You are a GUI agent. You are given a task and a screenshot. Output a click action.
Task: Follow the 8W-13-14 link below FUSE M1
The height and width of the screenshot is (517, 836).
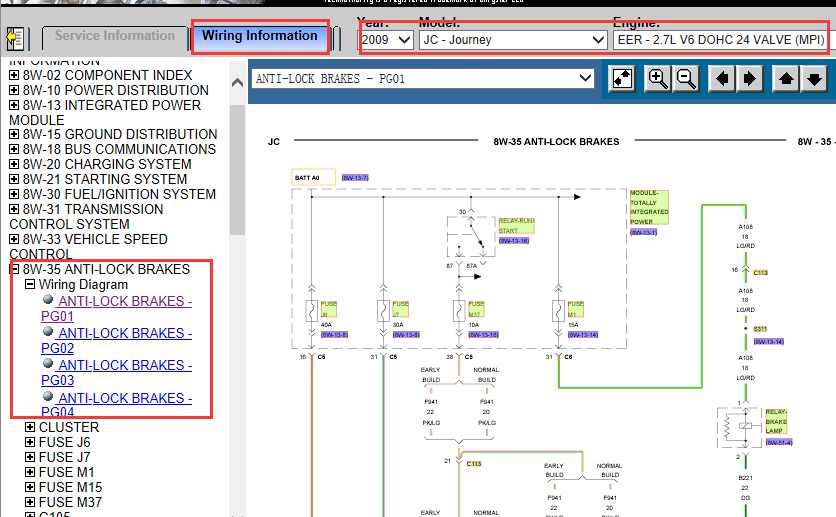click(583, 335)
